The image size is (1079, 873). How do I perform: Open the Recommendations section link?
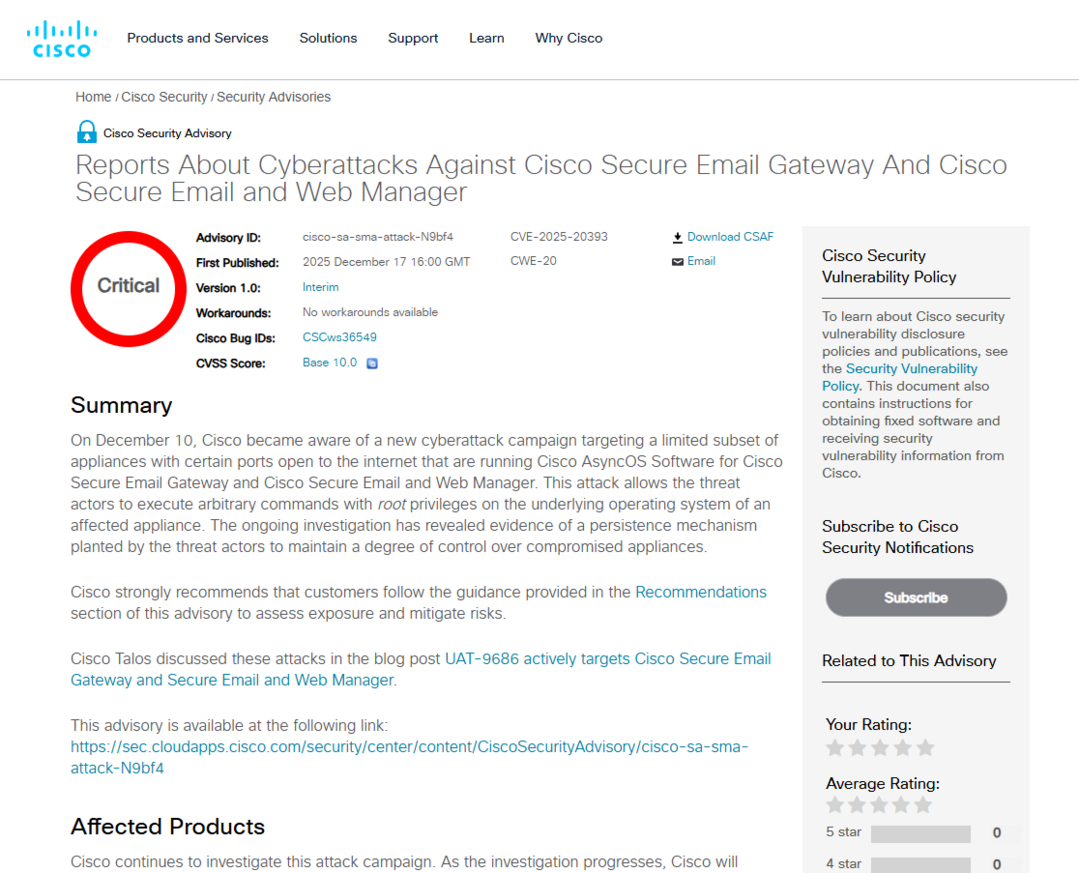click(x=701, y=592)
